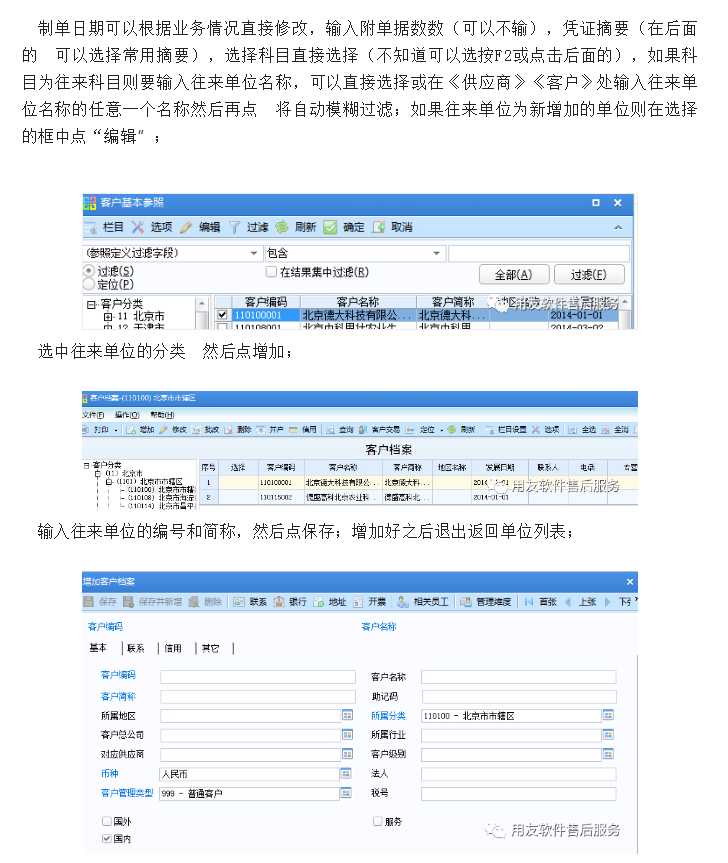
Task: Open 所属行业 reference picker
Action: pyautogui.click(x=608, y=735)
